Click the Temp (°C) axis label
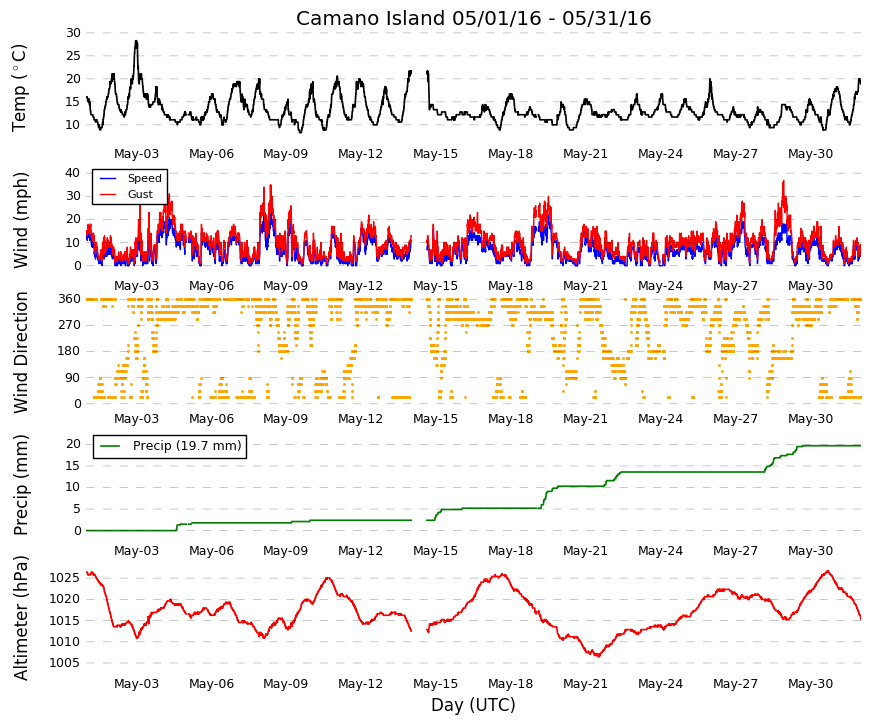Viewport: 871px width, 725px height. [19, 88]
